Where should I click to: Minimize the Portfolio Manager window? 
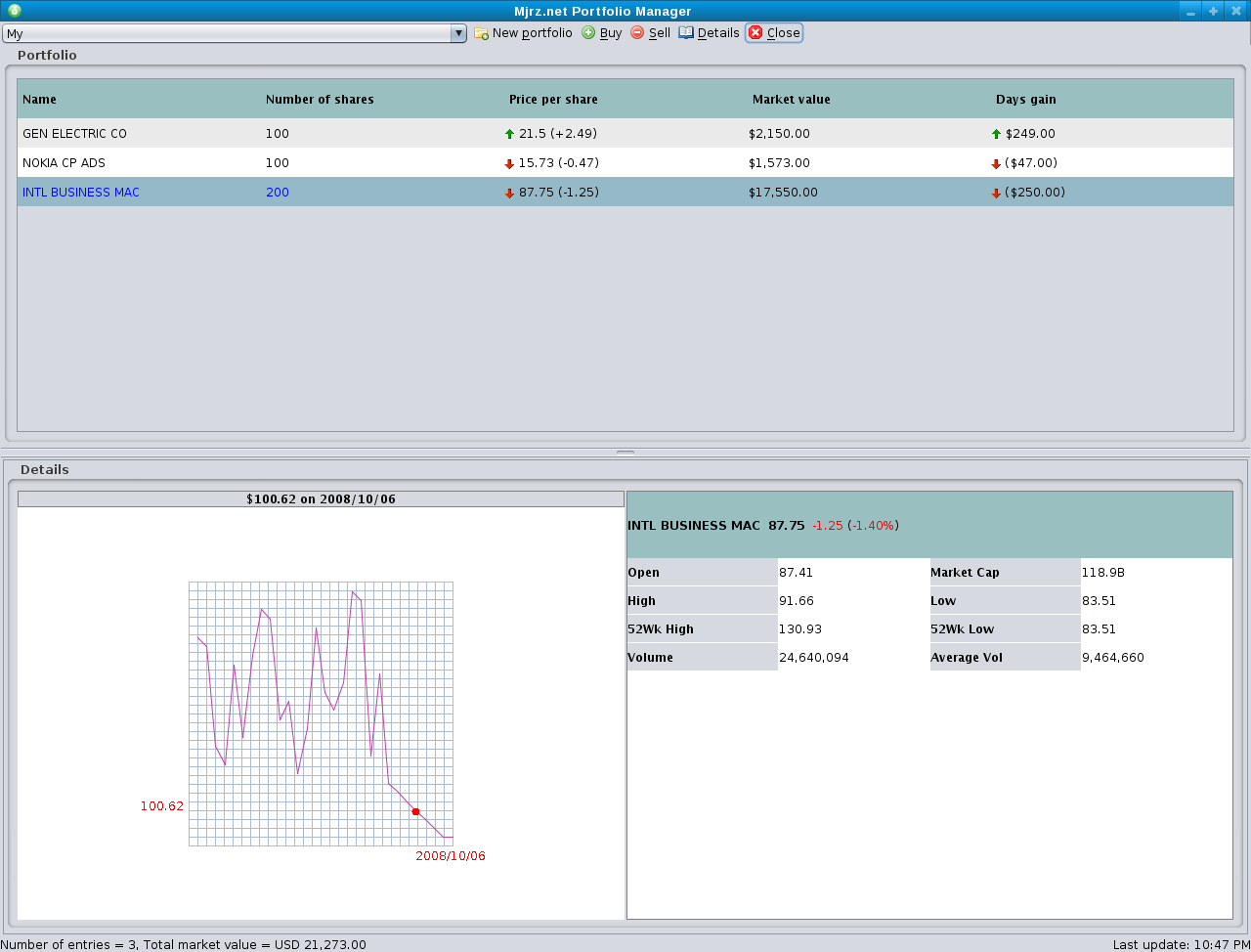[x=1189, y=11]
